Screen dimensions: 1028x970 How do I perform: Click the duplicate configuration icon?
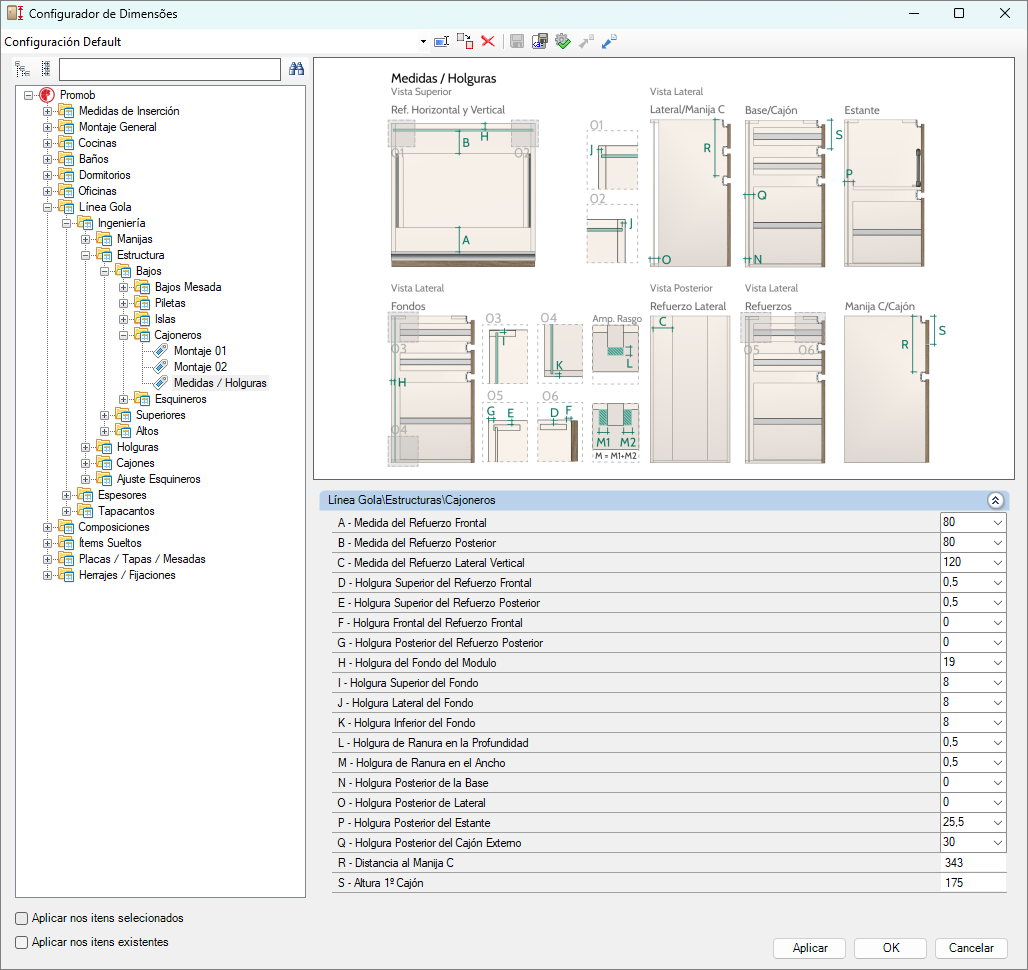coord(465,41)
